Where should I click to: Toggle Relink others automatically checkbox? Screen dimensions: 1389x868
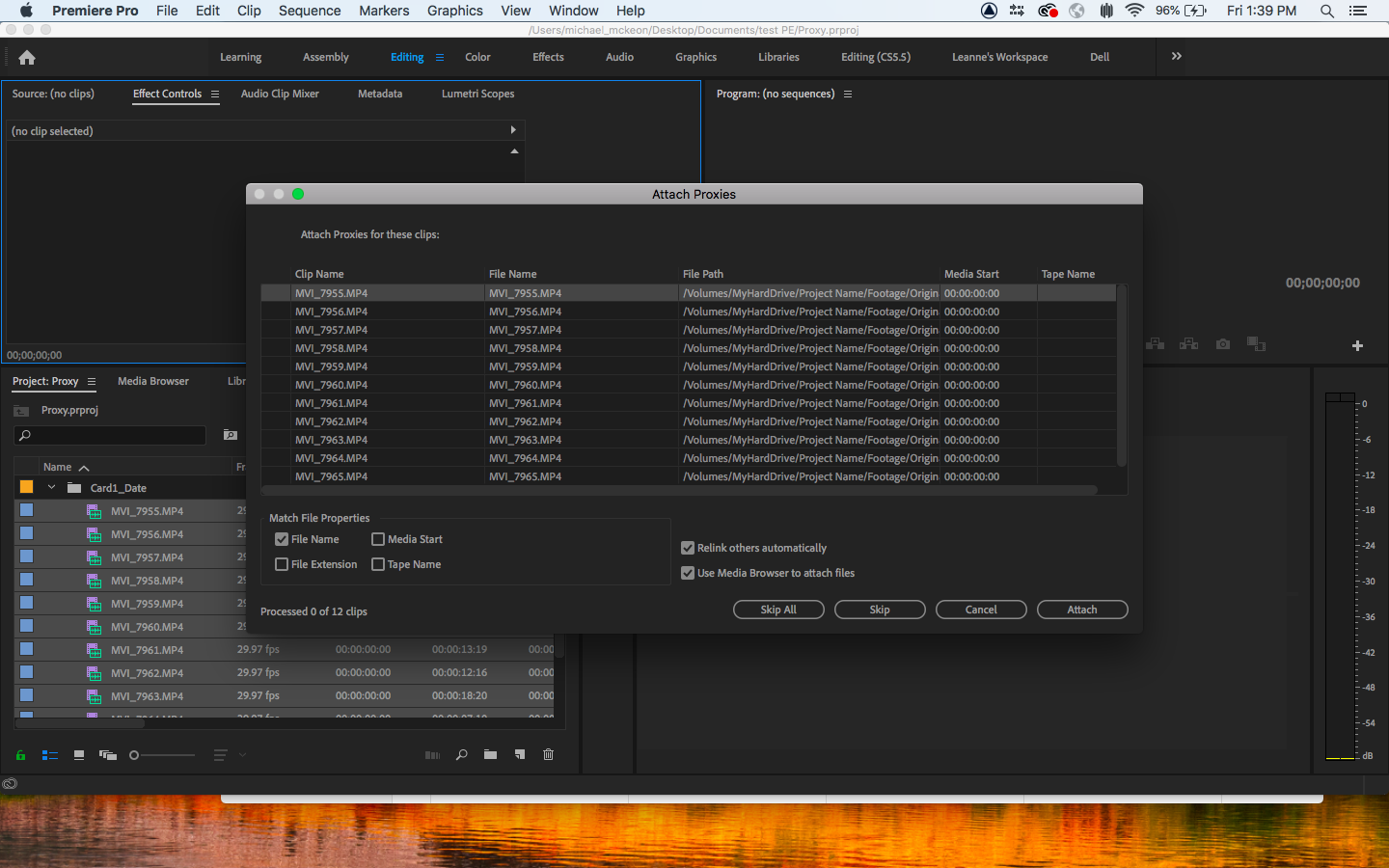click(x=688, y=548)
